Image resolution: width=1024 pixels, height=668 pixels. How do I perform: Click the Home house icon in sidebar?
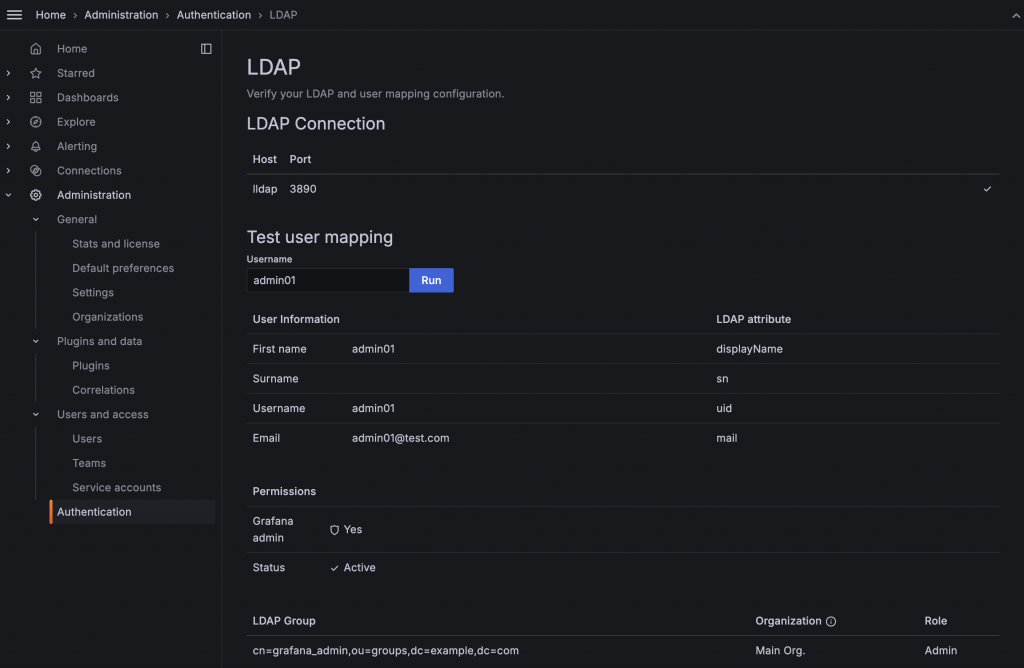coord(36,49)
